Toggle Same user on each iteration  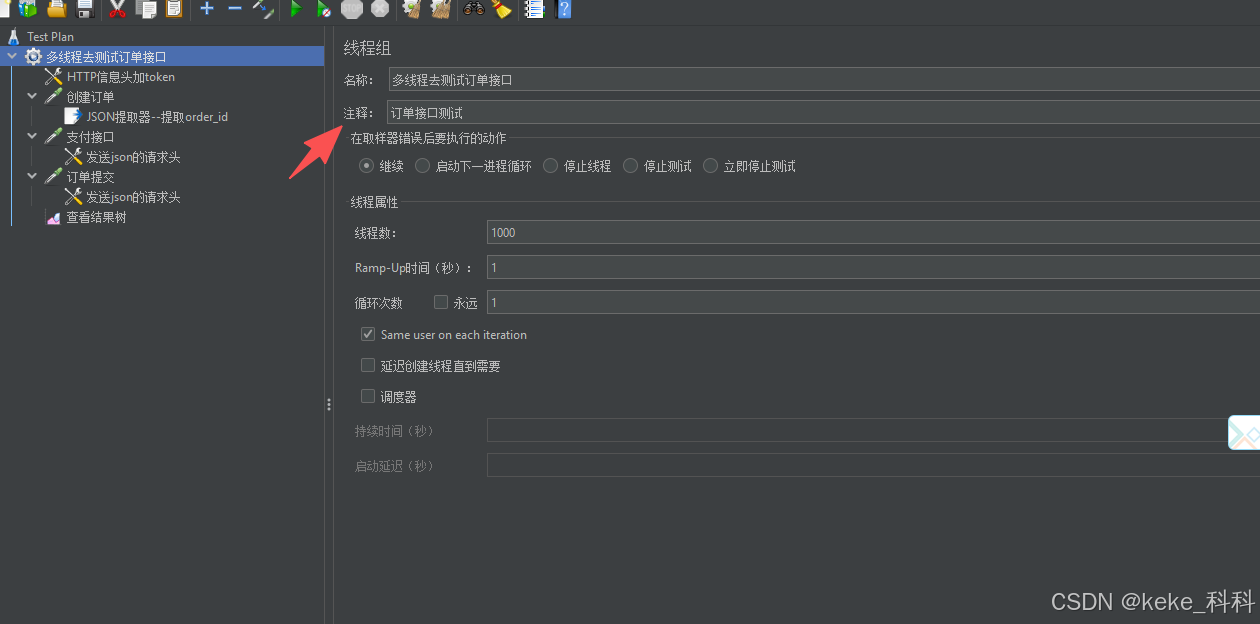click(368, 334)
